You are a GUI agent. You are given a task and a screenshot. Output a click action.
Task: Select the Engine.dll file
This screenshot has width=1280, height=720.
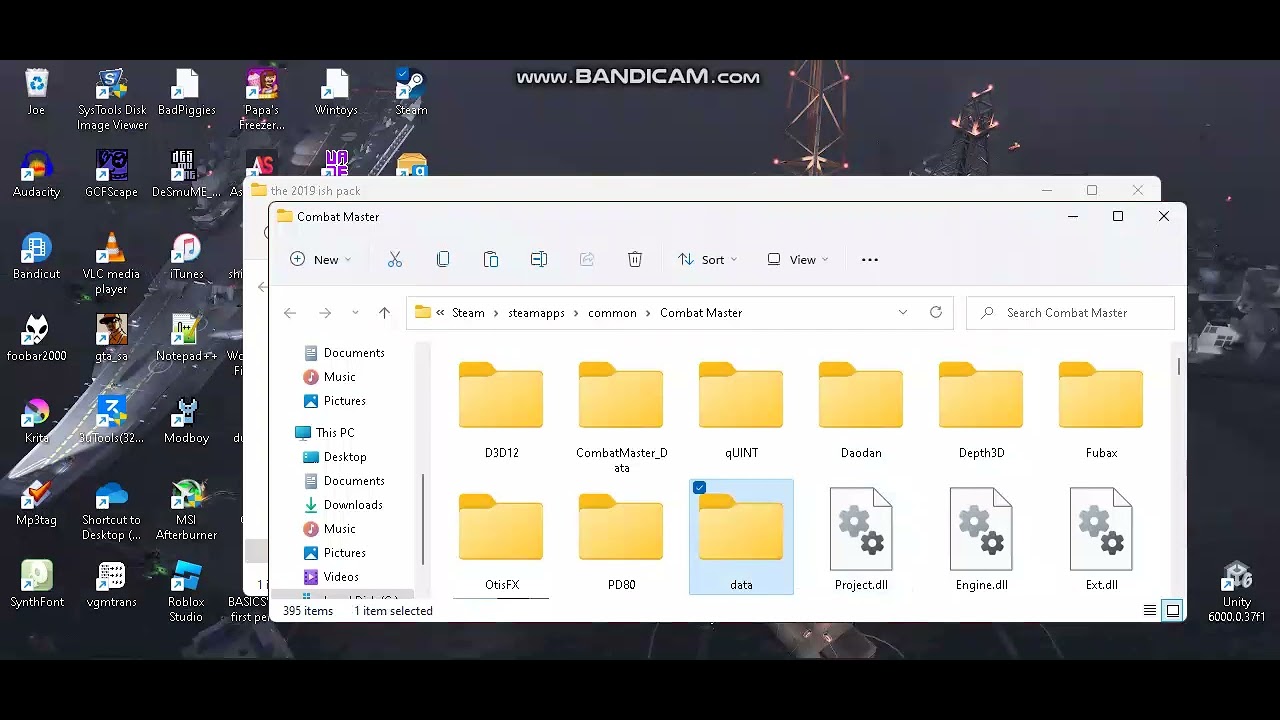click(x=981, y=539)
